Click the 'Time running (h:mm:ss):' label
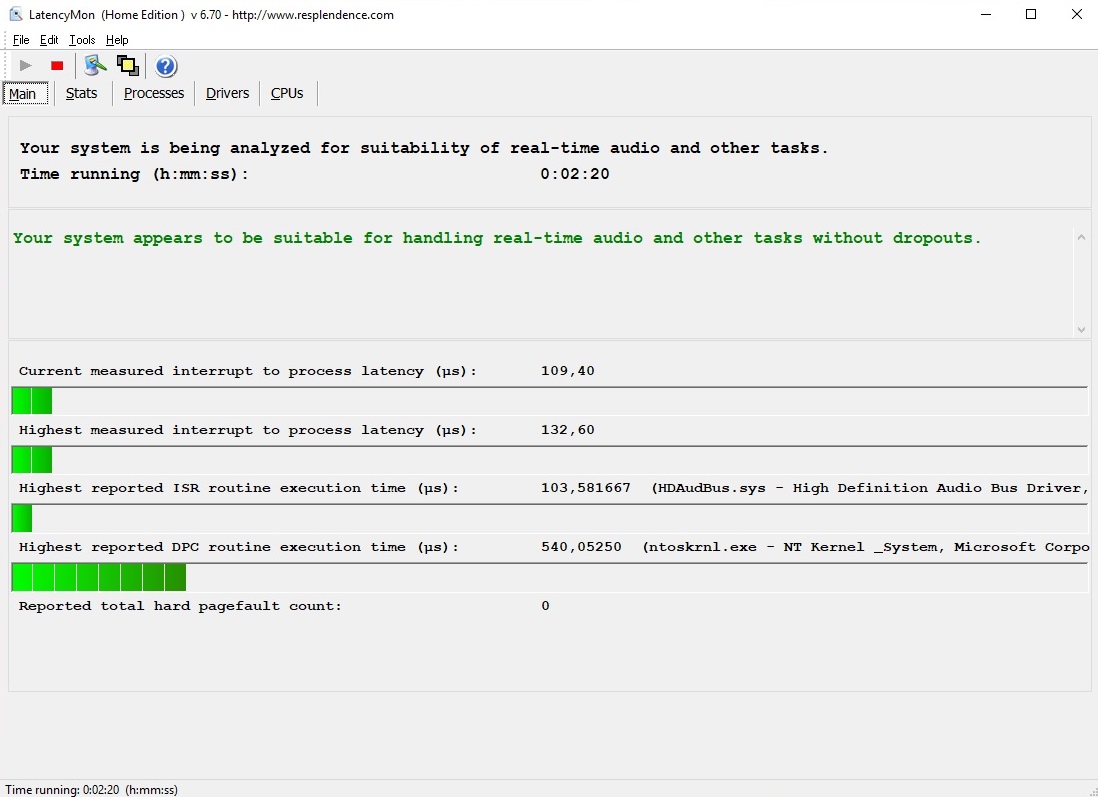Image resolution: width=1098 pixels, height=797 pixels. coord(134,174)
